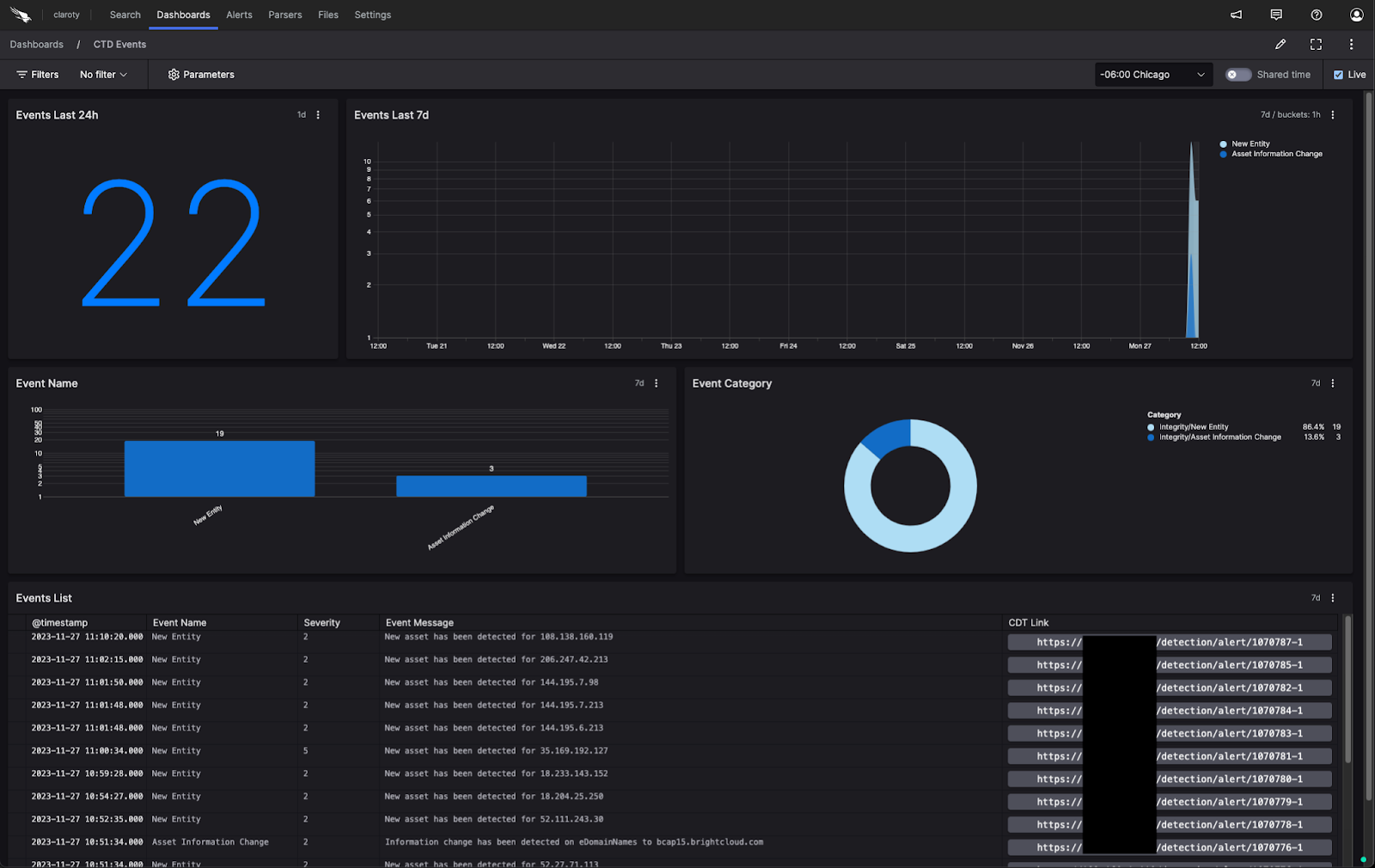Open Event Category widget kebab menu
This screenshot has width=1375, height=868.
coord(1333,383)
